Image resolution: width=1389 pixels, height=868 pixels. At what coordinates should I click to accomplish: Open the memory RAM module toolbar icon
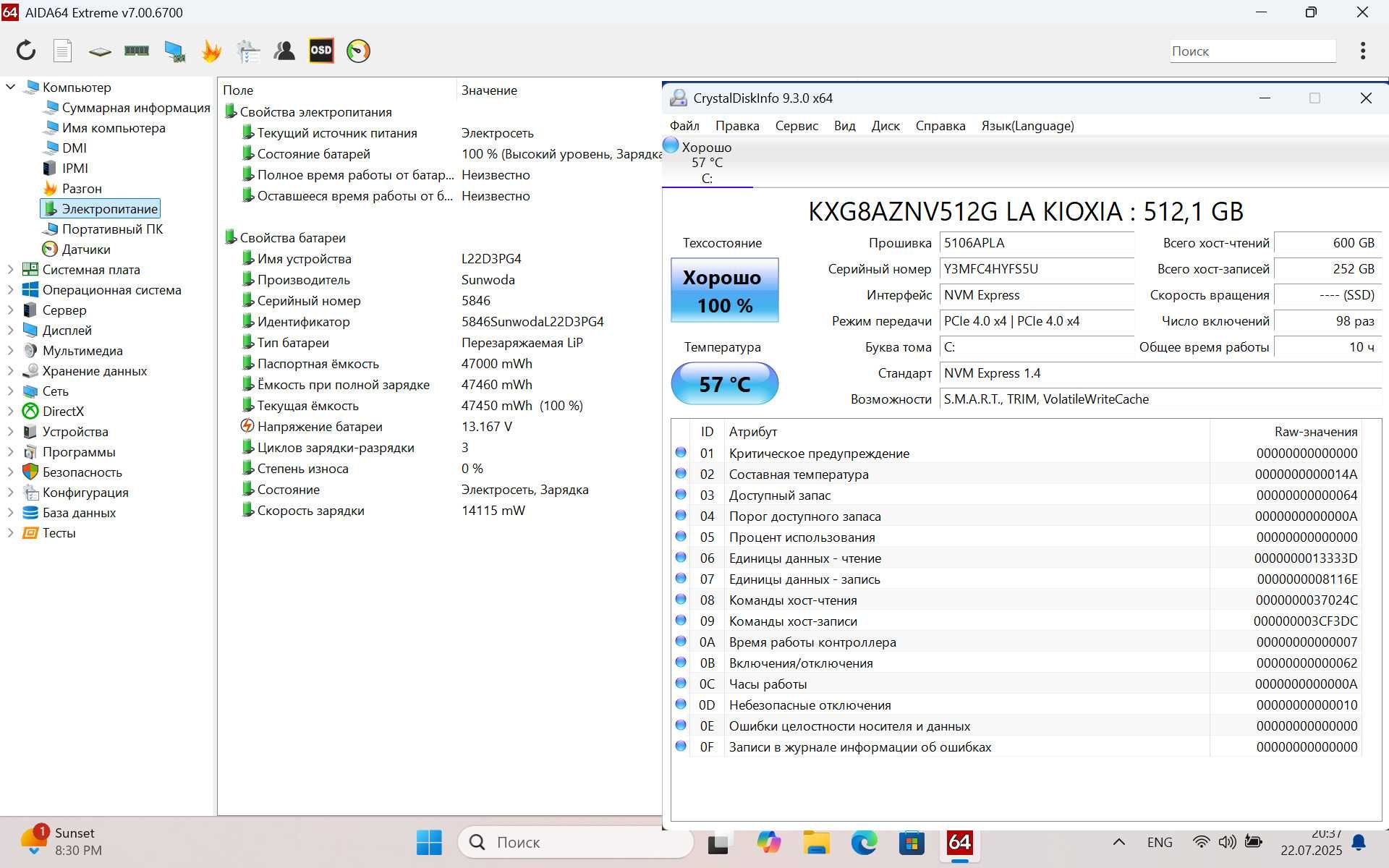pos(137,51)
